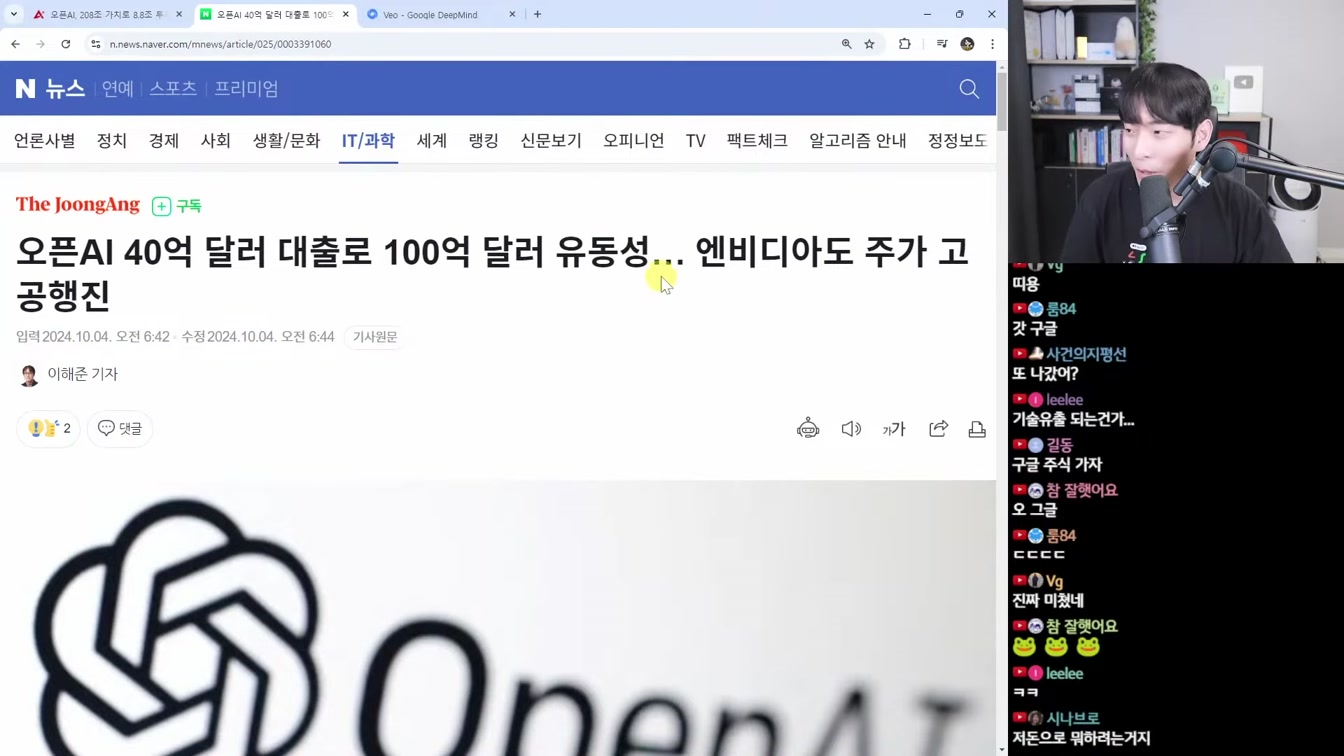Select the 알고리즘 안내 menu item
The height and width of the screenshot is (756, 1344).
click(x=858, y=141)
